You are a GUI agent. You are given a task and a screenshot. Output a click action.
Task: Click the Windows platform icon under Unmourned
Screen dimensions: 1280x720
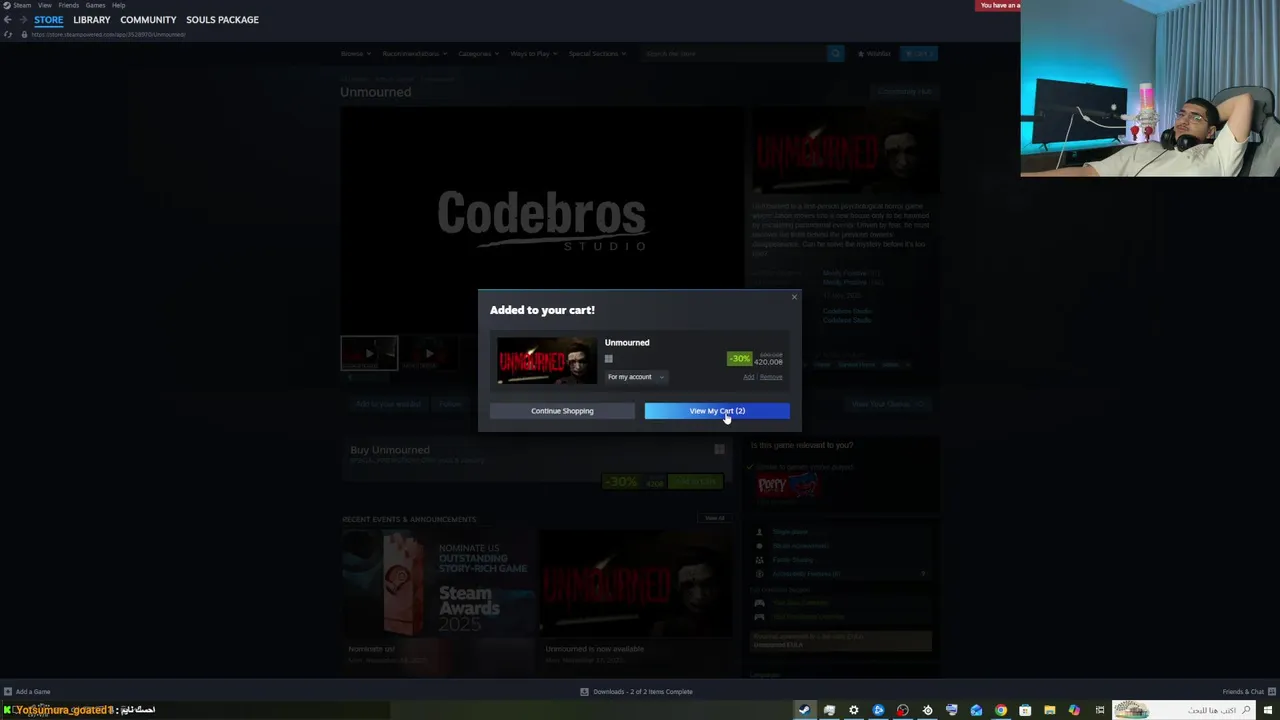point(608,359)
